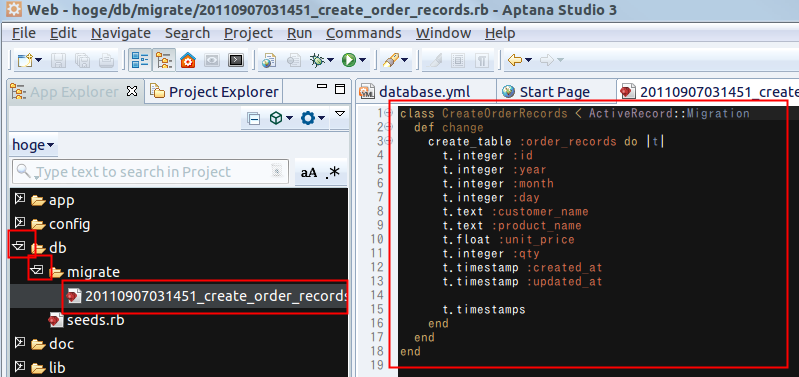Screen dimensions: 799x377
Task: Open the hoge project selector dropdown
Action: click(x=34, y=145)
